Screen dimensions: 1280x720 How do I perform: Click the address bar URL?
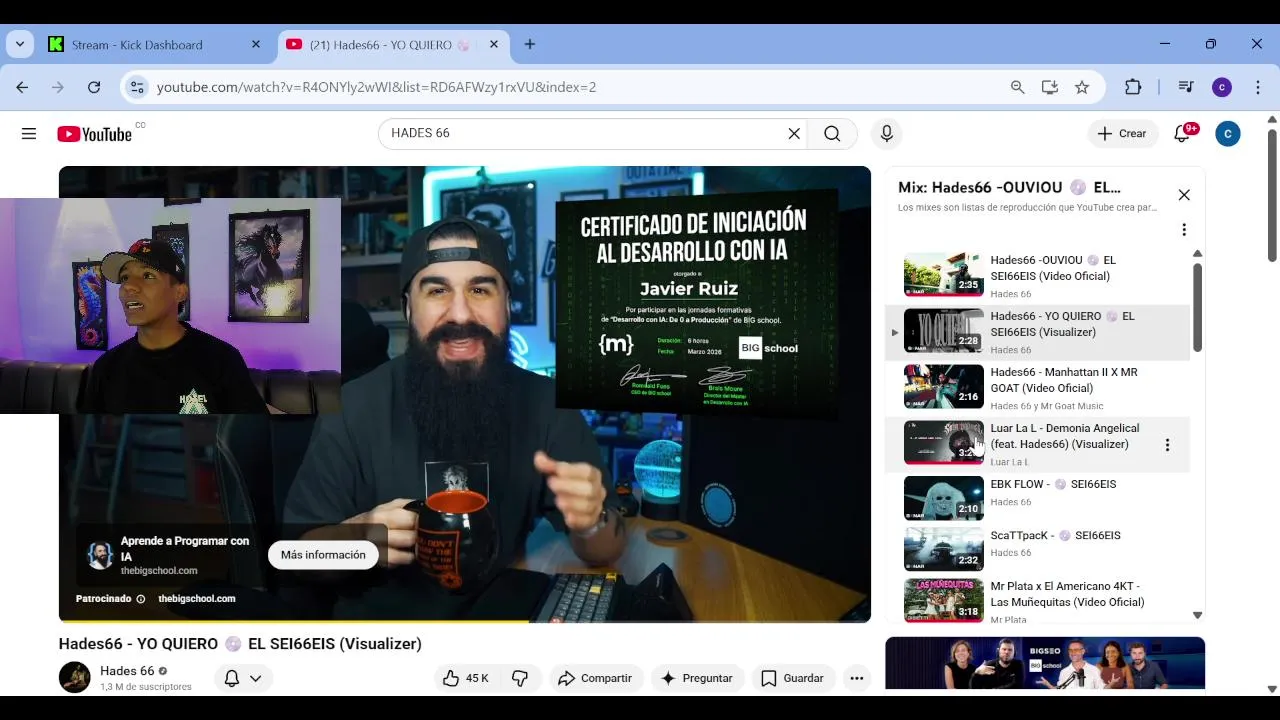376,87
